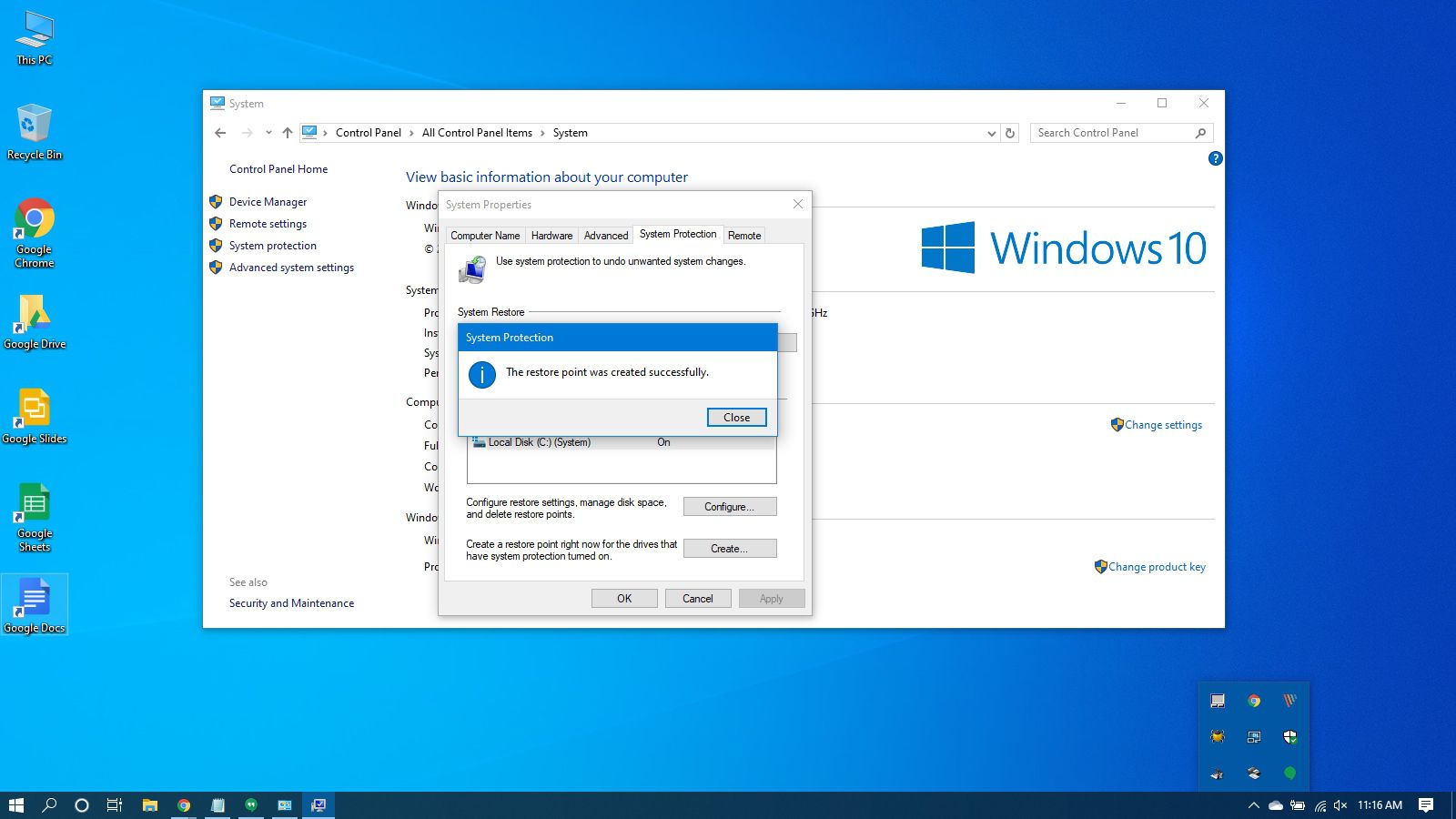The height and width of the screenshot is (819, 1456).
Task: Switch to the Remote tab
Action: (744, 236)
